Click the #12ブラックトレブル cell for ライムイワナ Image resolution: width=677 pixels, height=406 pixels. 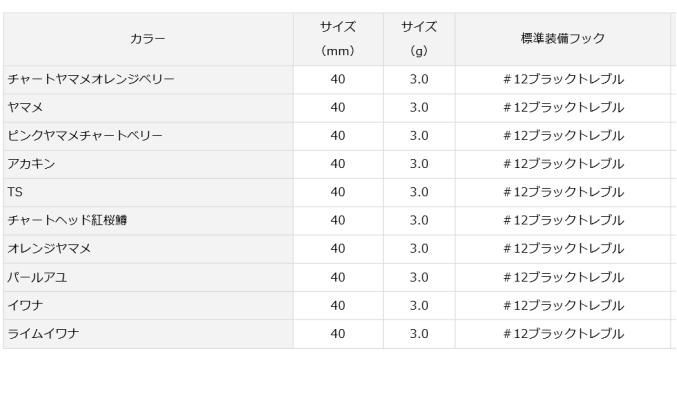coord(563,334)
